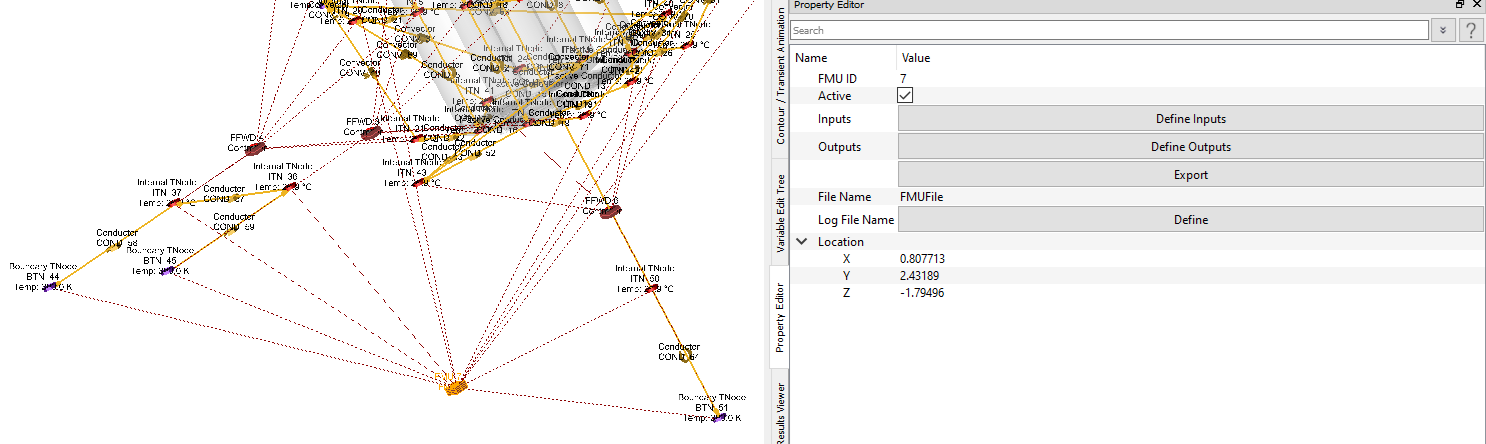Float the Property Editor panel

[1460, 5]
